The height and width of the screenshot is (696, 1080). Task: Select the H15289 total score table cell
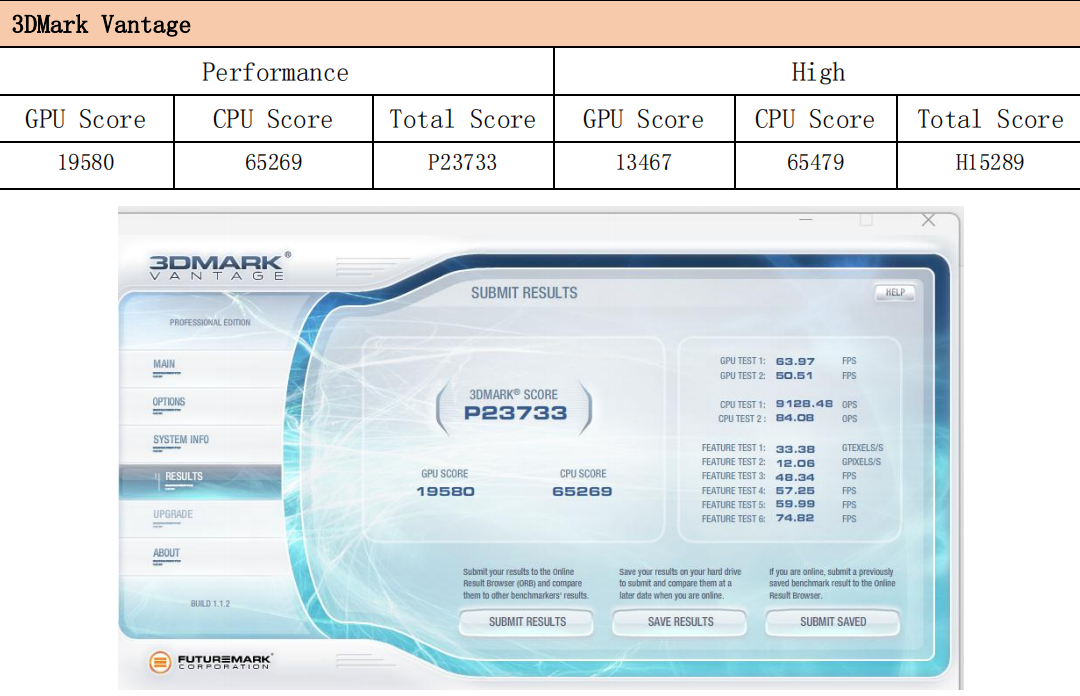point(989,162)
